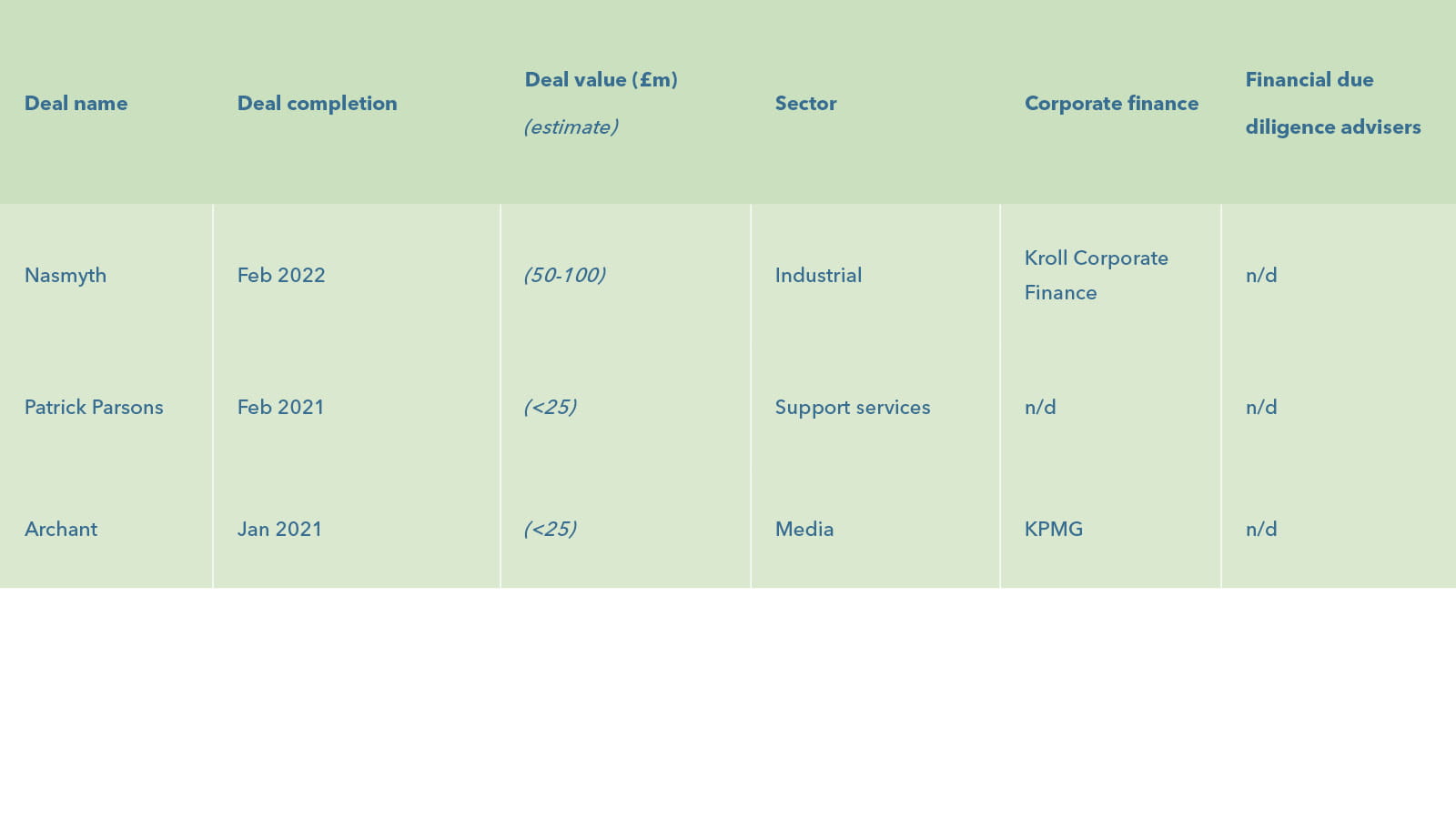Click the Feb 2021 completion date
The height and width of the screenshot is (819, 1456).
280,408
